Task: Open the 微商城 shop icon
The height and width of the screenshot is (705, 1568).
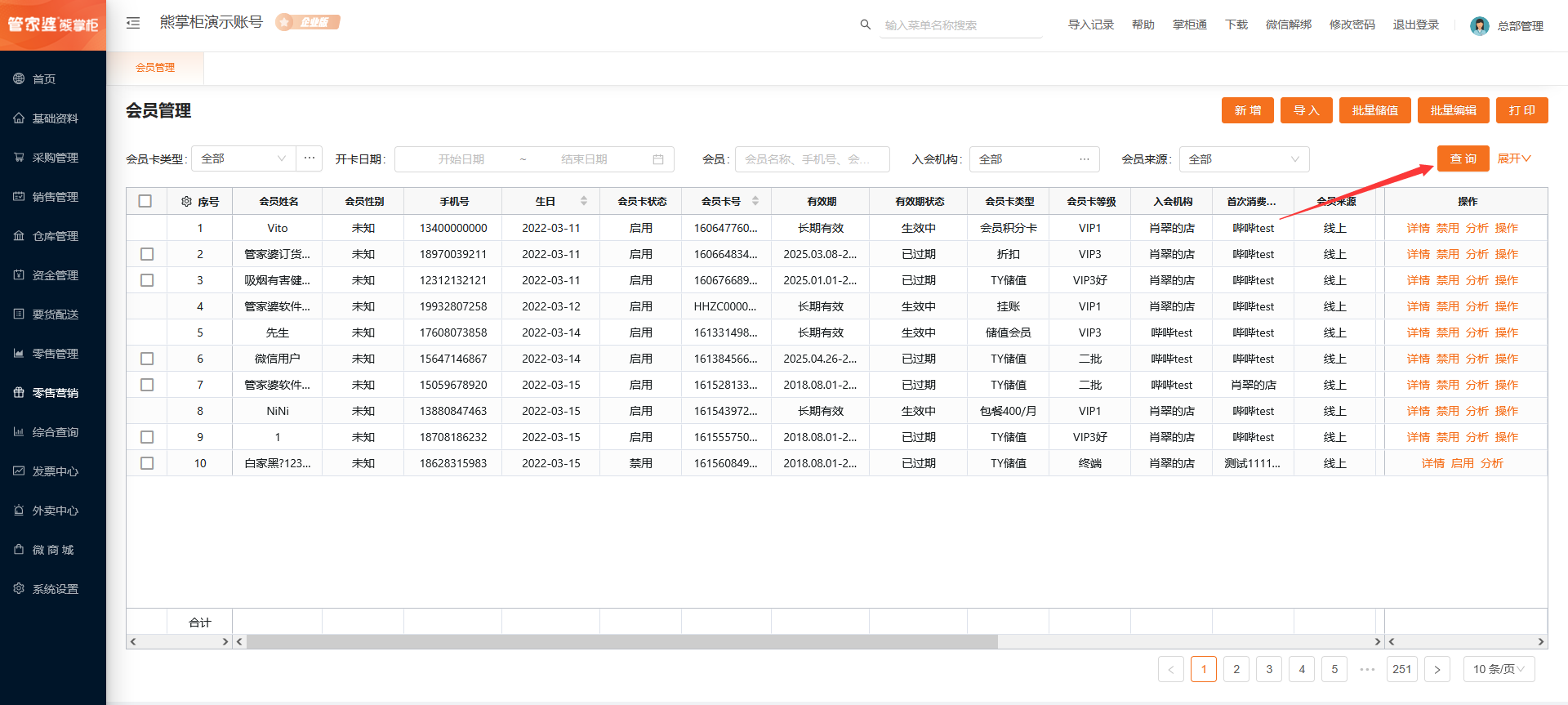Action: click(x=19, y=549)
